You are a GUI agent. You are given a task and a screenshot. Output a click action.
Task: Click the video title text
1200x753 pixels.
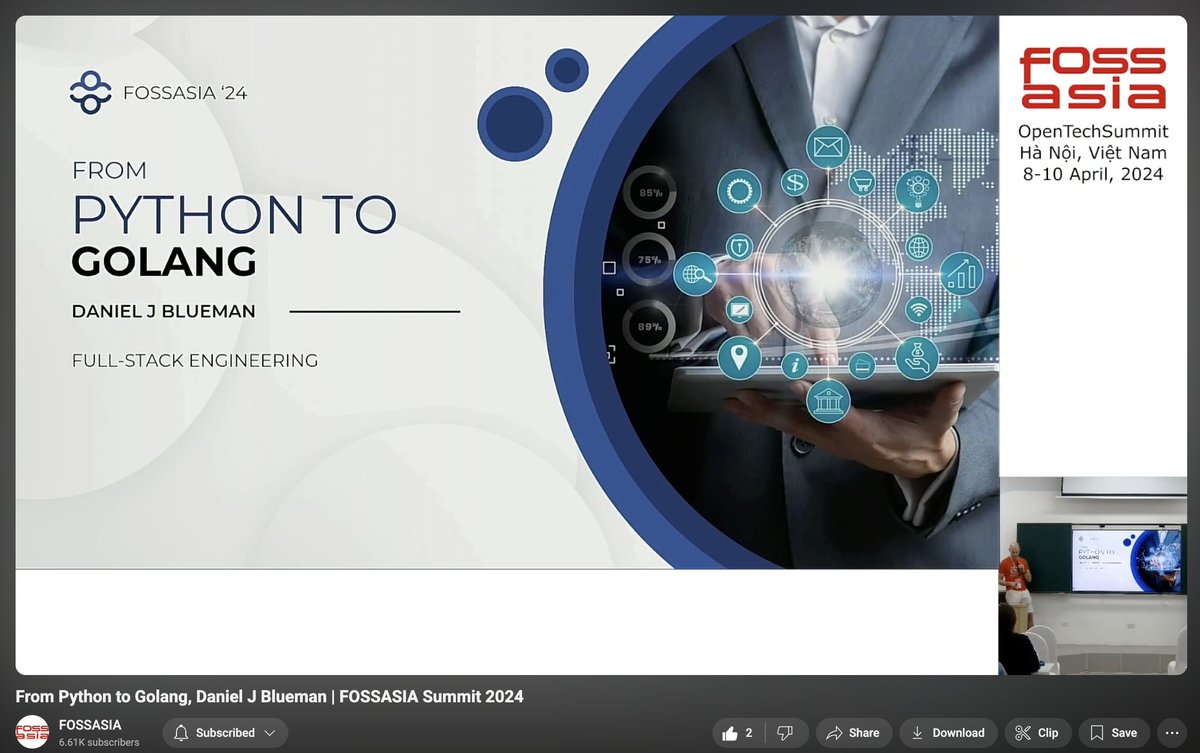[269, 697]
